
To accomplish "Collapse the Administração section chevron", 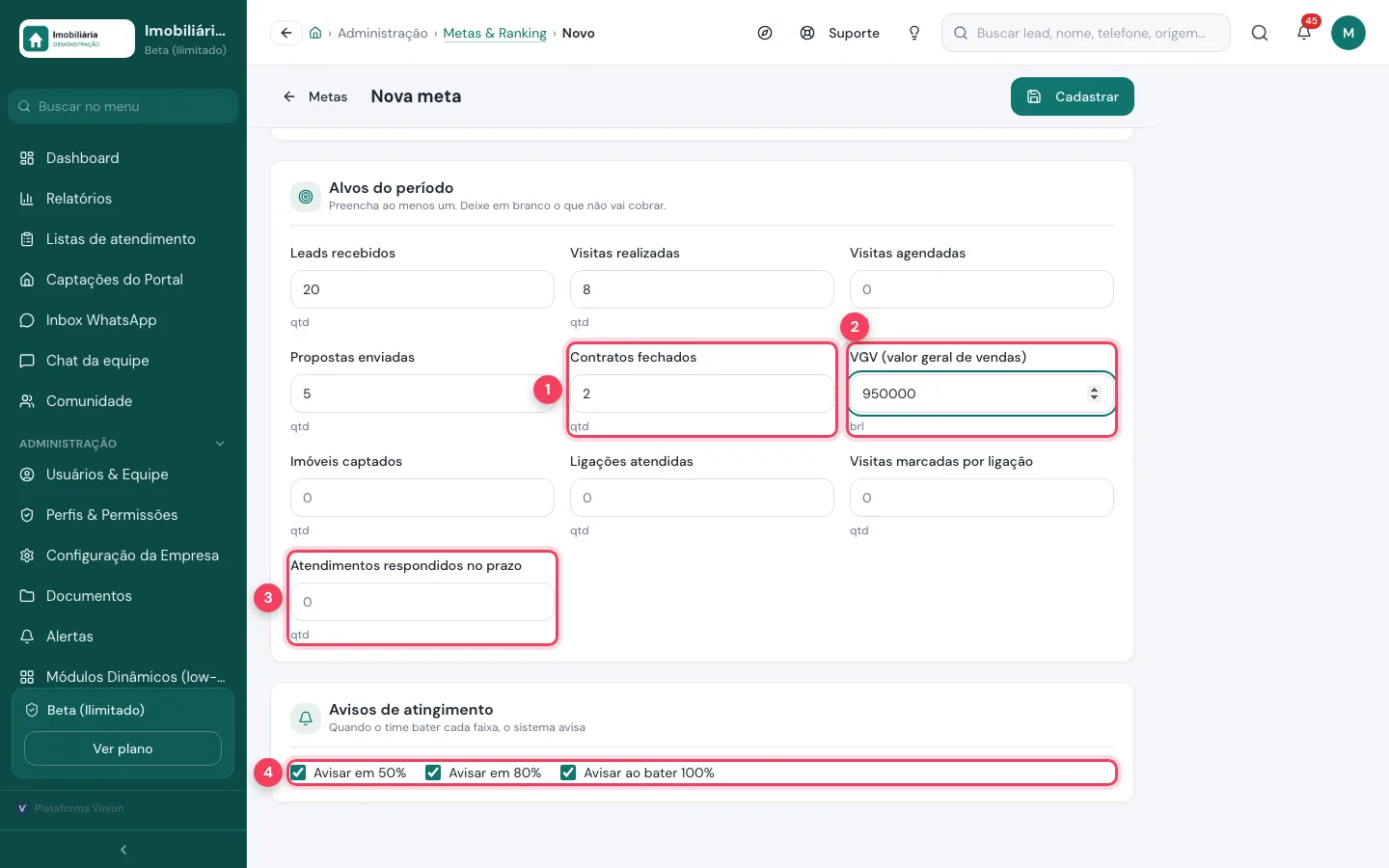I will (220, 444).
